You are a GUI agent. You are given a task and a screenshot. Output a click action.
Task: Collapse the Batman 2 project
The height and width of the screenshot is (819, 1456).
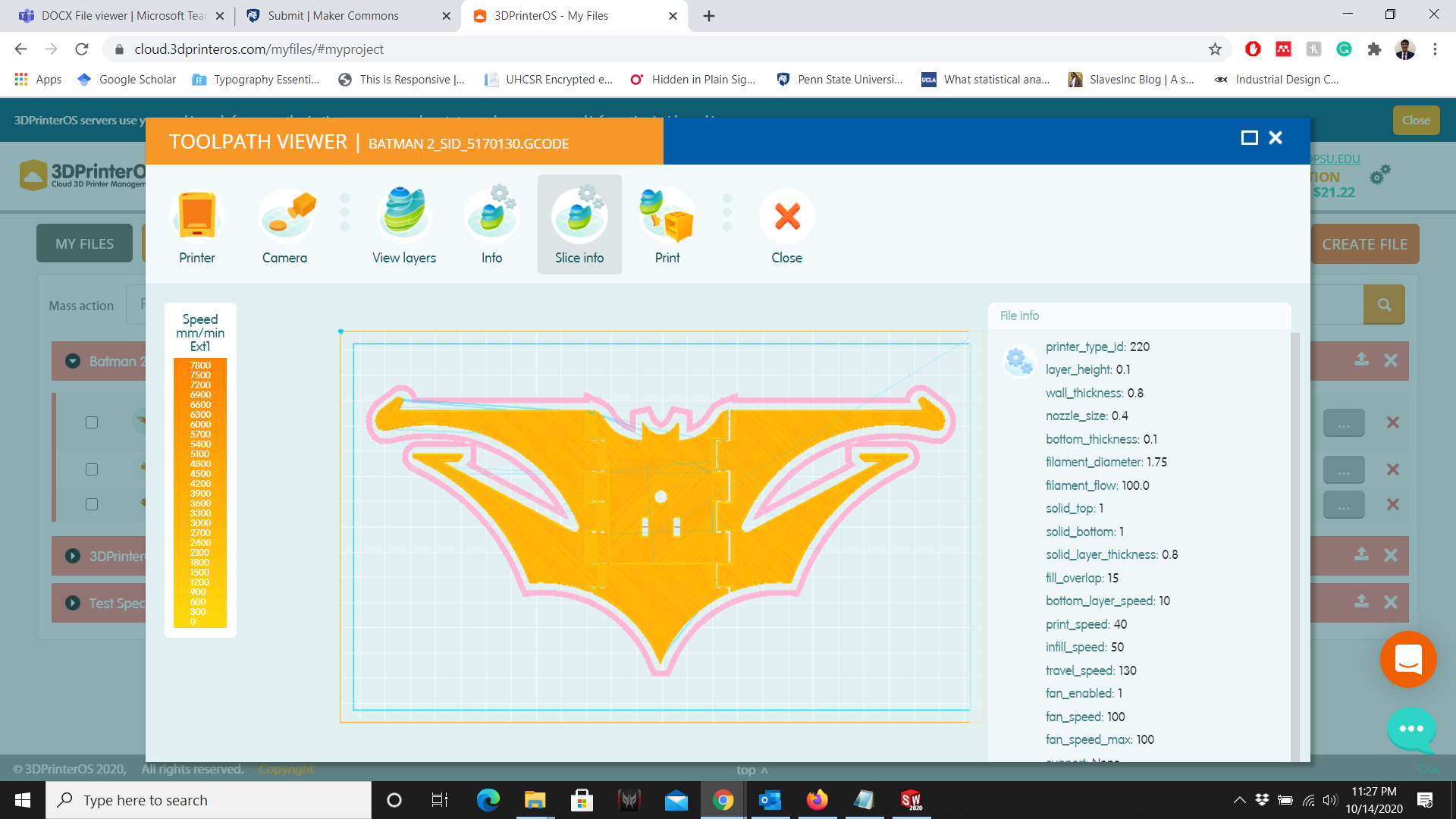pyautogui.click(x=73, y=361)
